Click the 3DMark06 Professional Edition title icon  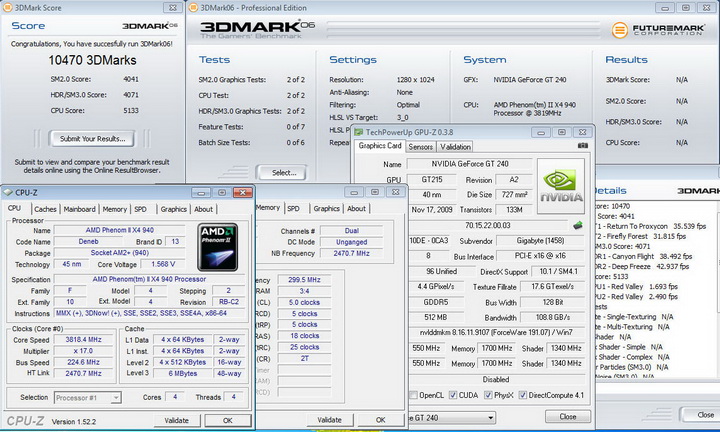[x=193, y=8]
